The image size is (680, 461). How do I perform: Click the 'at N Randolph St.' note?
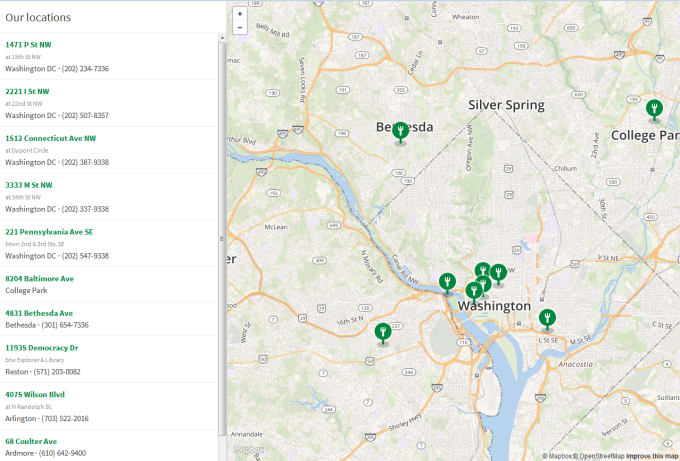tap(28, 407)
